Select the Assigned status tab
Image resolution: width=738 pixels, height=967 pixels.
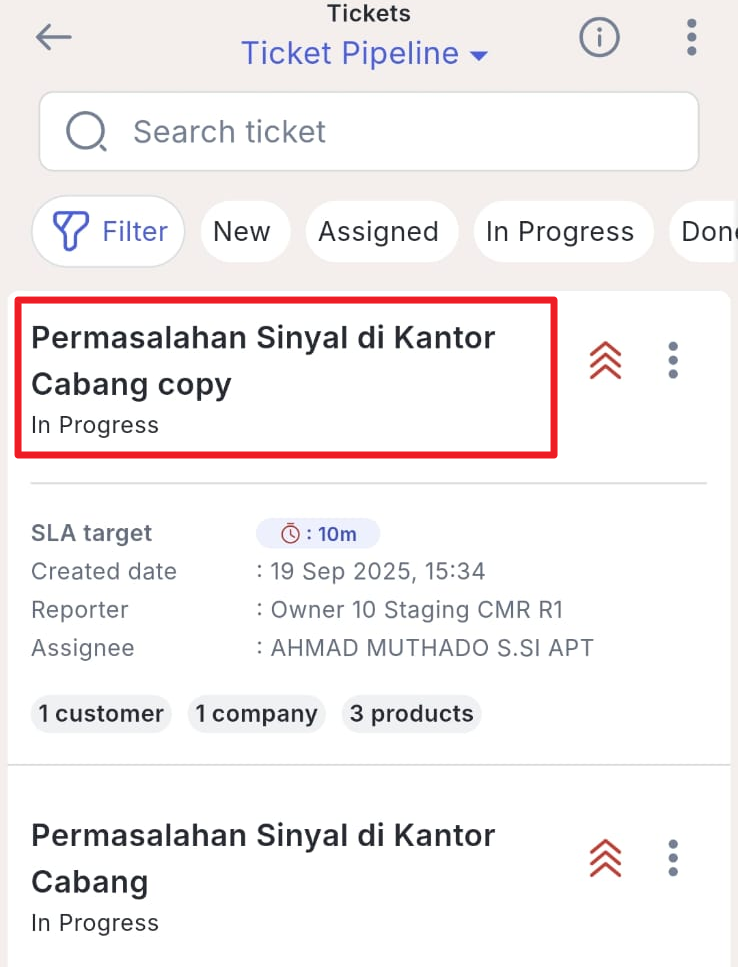[378, 232]
